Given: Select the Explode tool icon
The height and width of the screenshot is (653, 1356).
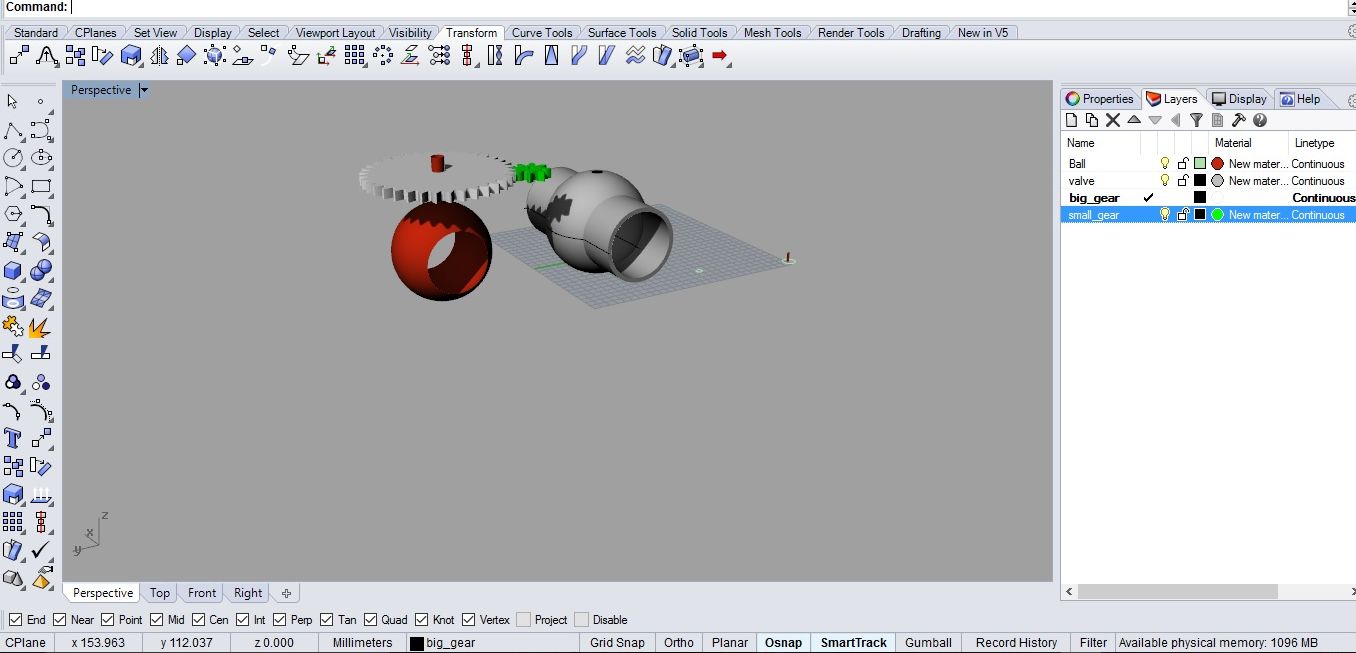Looking at the screenshot, I should (x=41, y=327).
